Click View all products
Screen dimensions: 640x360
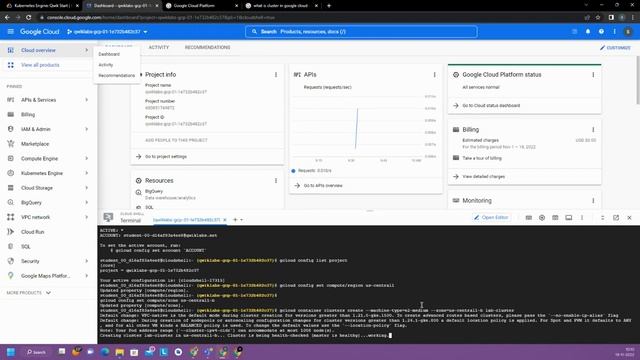coord(40,65)
